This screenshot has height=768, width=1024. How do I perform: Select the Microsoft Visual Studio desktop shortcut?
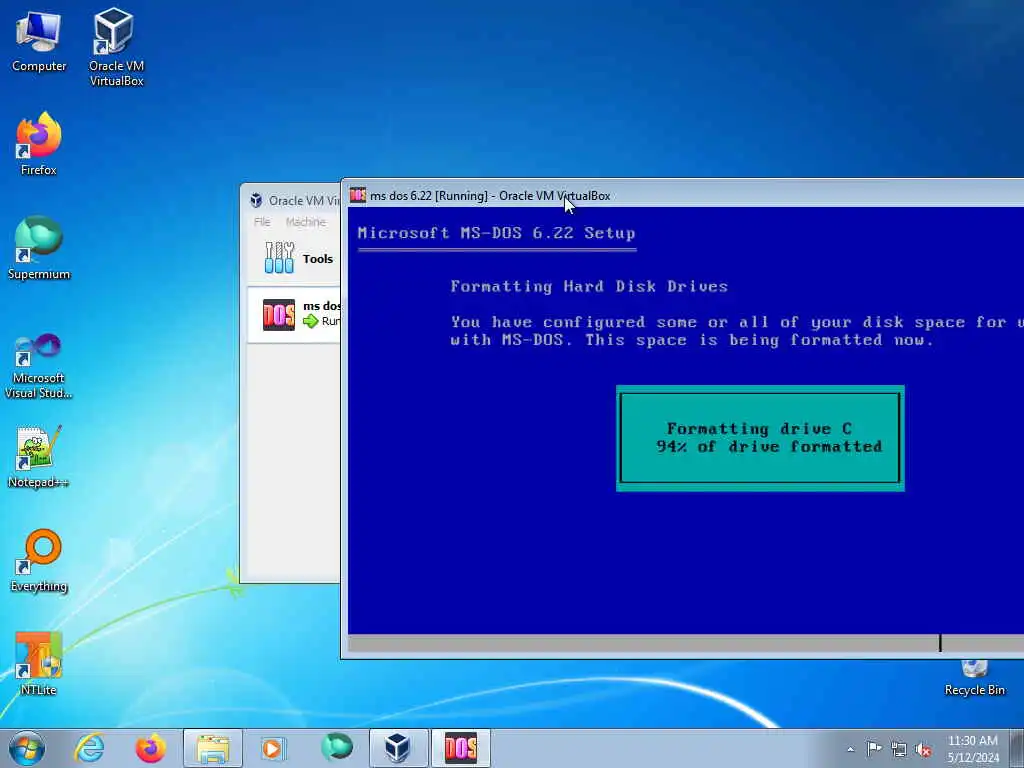(39, 366)
